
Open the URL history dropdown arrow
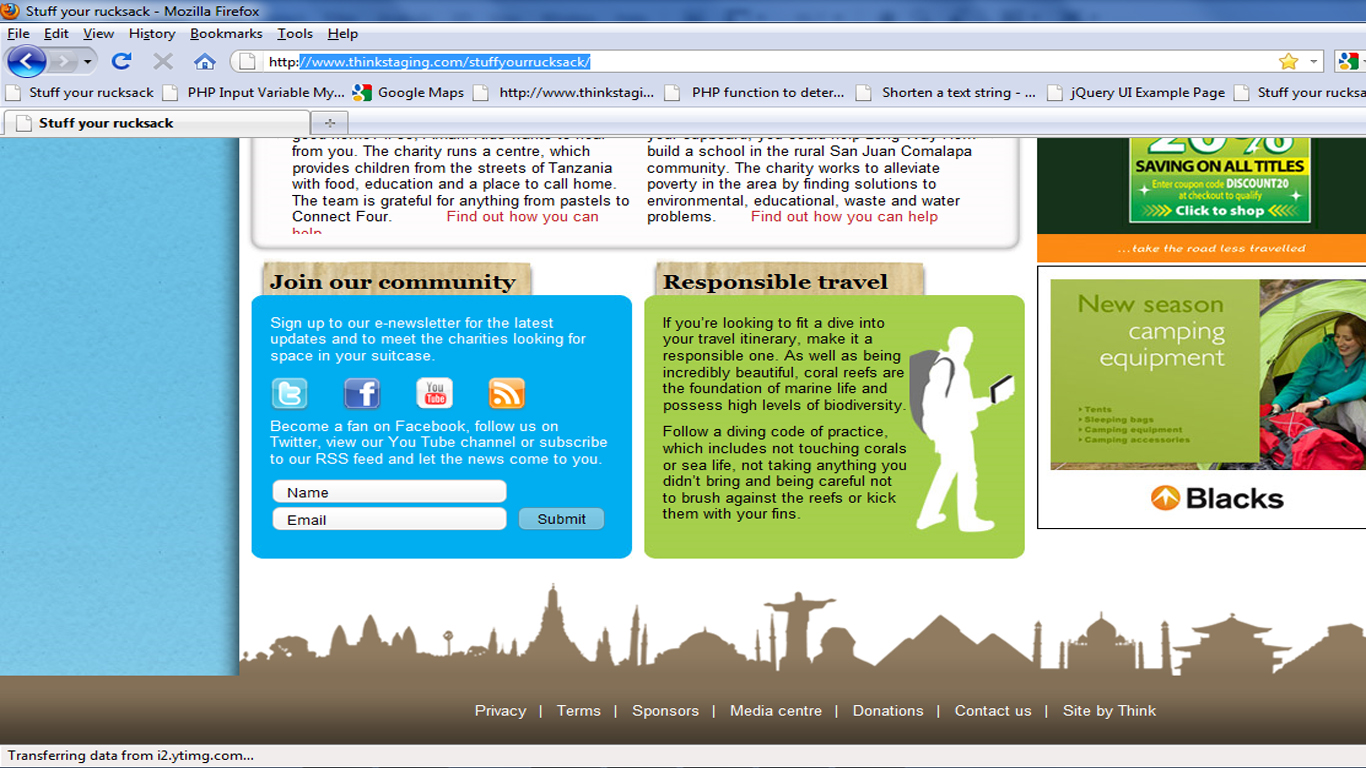pyautogui.click(x=1313, y=62)
